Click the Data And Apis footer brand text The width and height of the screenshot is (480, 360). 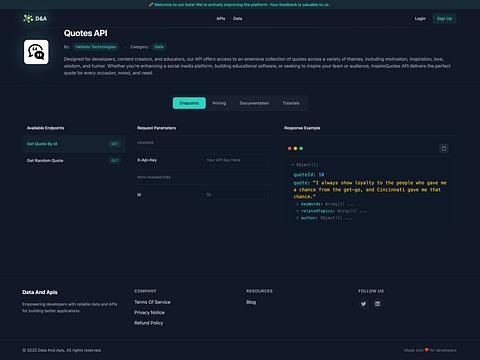coord(40,292)
